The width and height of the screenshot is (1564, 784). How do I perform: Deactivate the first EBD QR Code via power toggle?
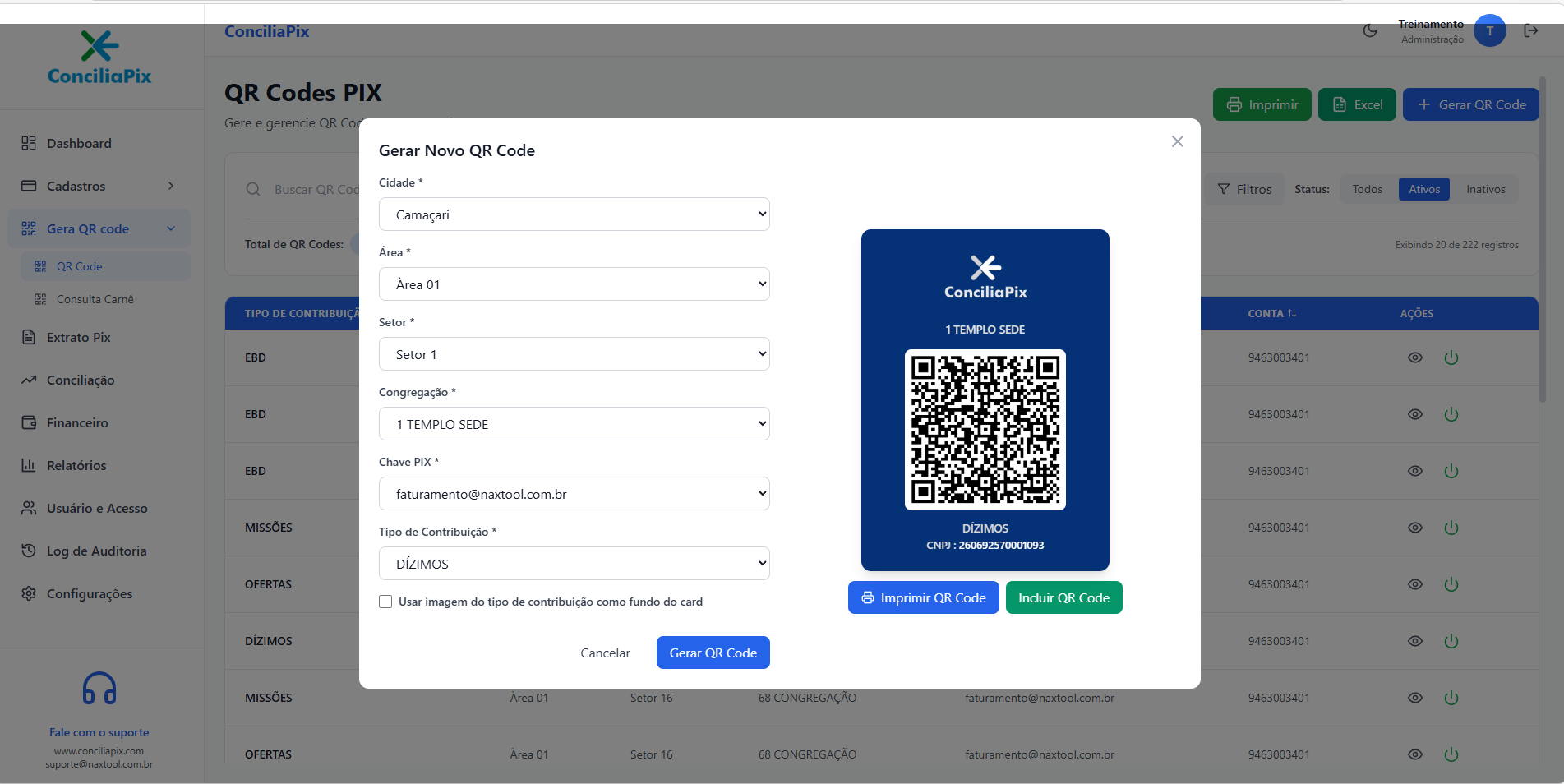coord(1451,357)
